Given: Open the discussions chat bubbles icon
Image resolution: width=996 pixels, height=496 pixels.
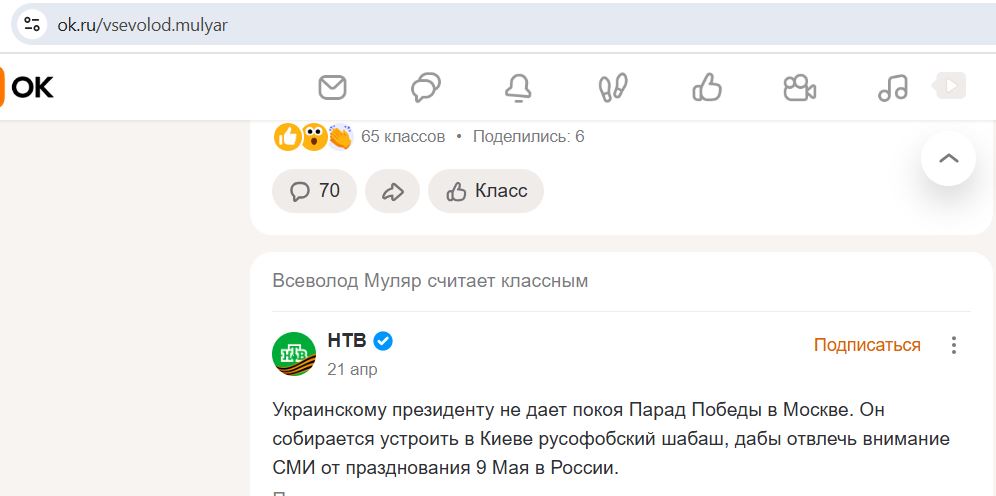Looking at the screenshot, I should point(426,88).
